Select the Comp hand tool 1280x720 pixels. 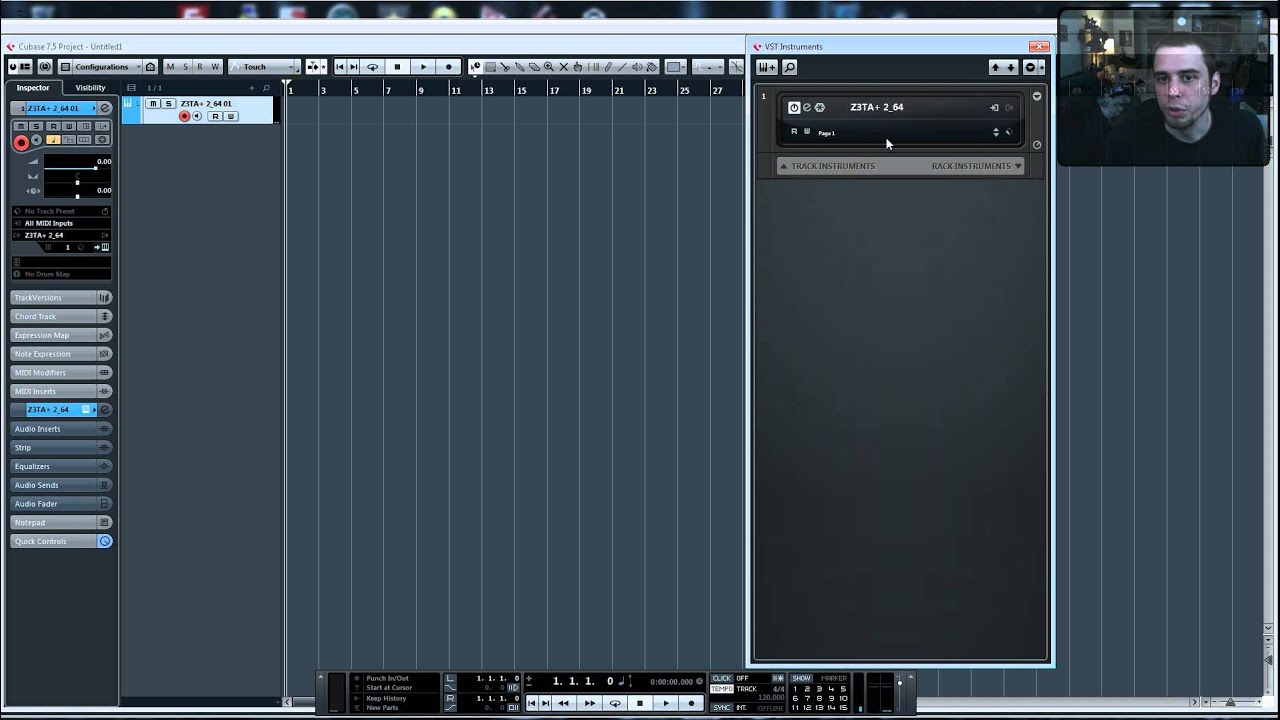[x=578, y=67]
